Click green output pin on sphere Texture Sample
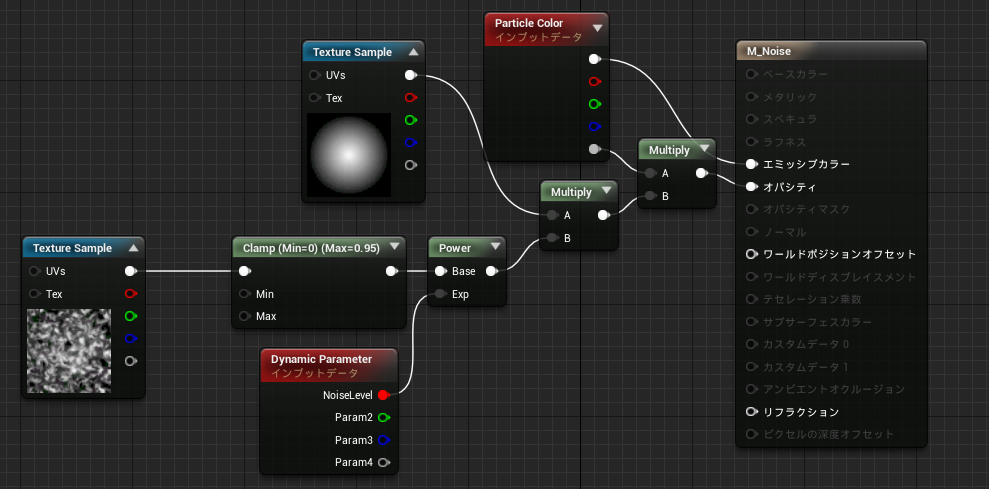 pyautogui.click(x=411, y=120)
